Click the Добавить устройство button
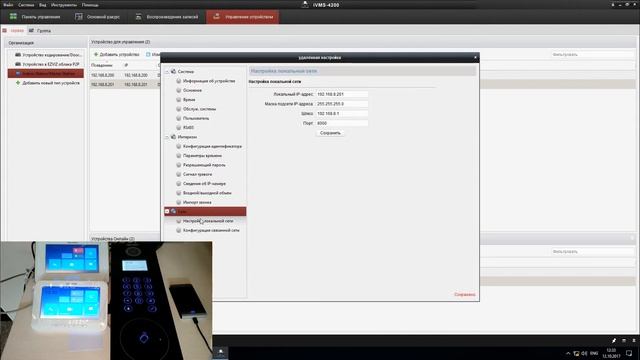Viewport: 640px width, 360px height. (117, 54)
